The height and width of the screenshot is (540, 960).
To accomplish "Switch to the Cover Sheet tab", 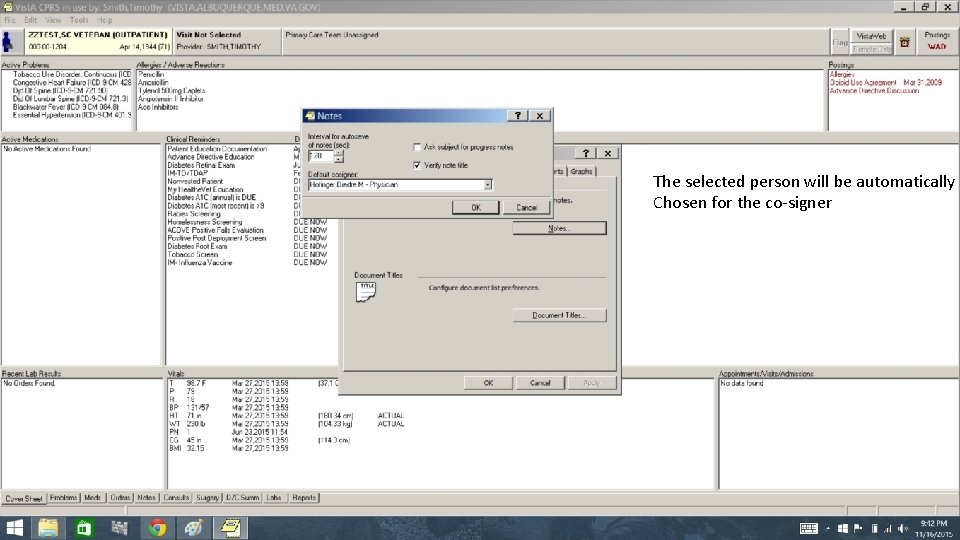I will click(x=24, y=498).
